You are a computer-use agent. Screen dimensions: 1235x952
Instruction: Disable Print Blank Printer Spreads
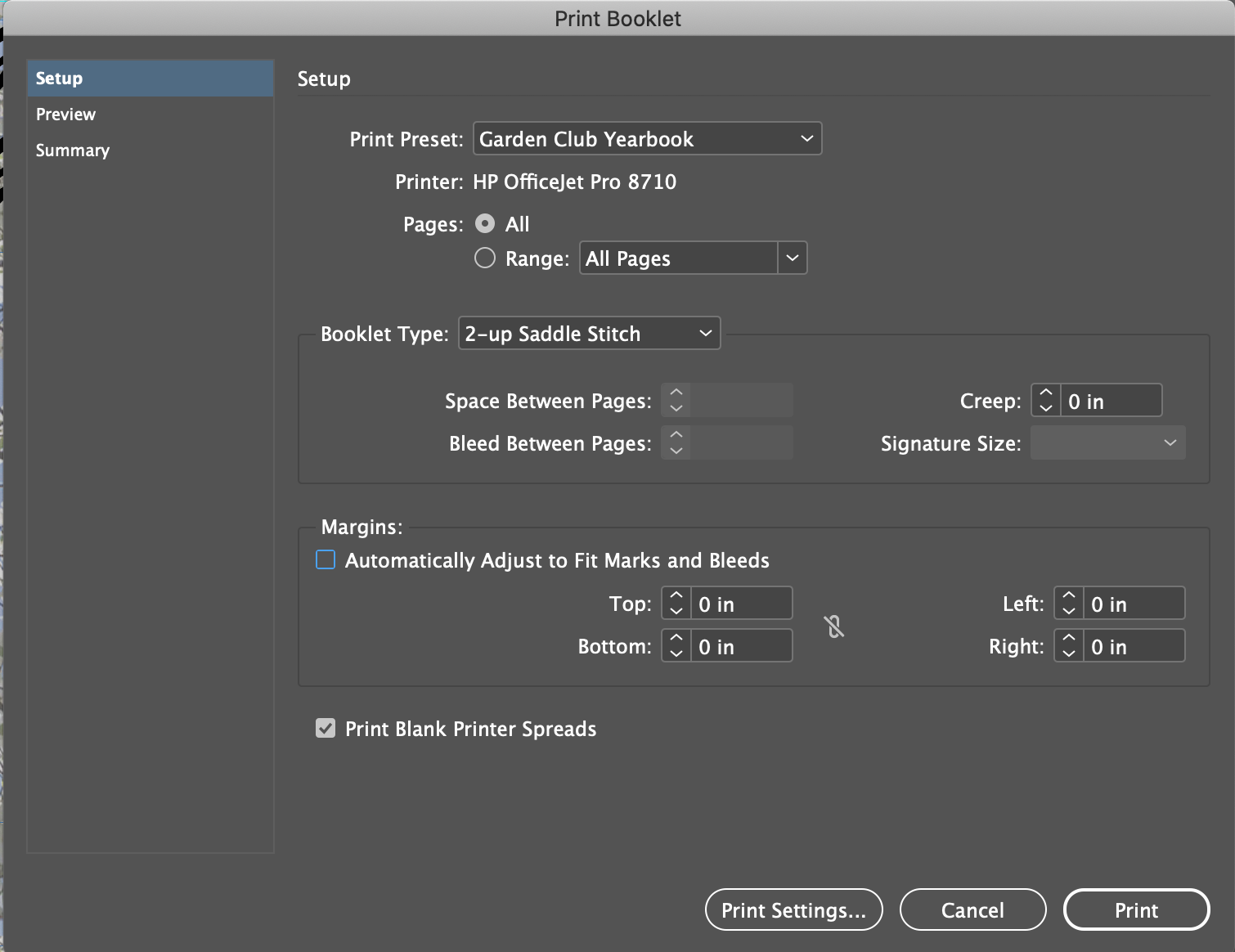(325, 728)
